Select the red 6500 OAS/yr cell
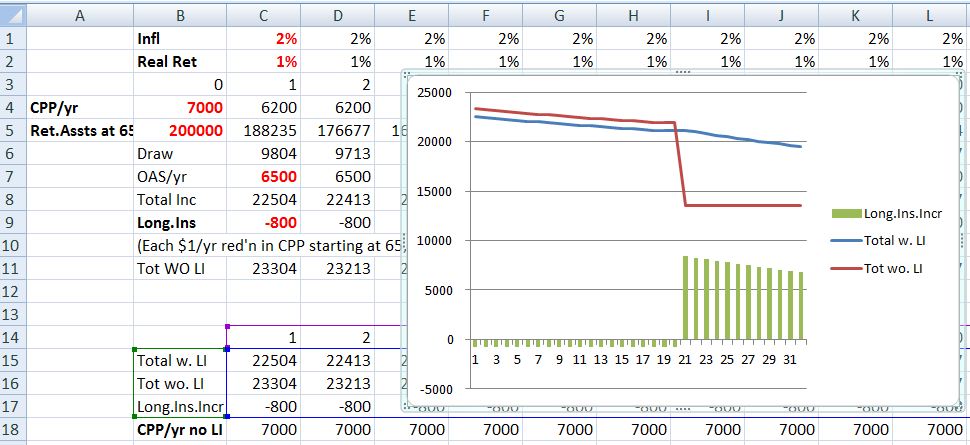 263,176
